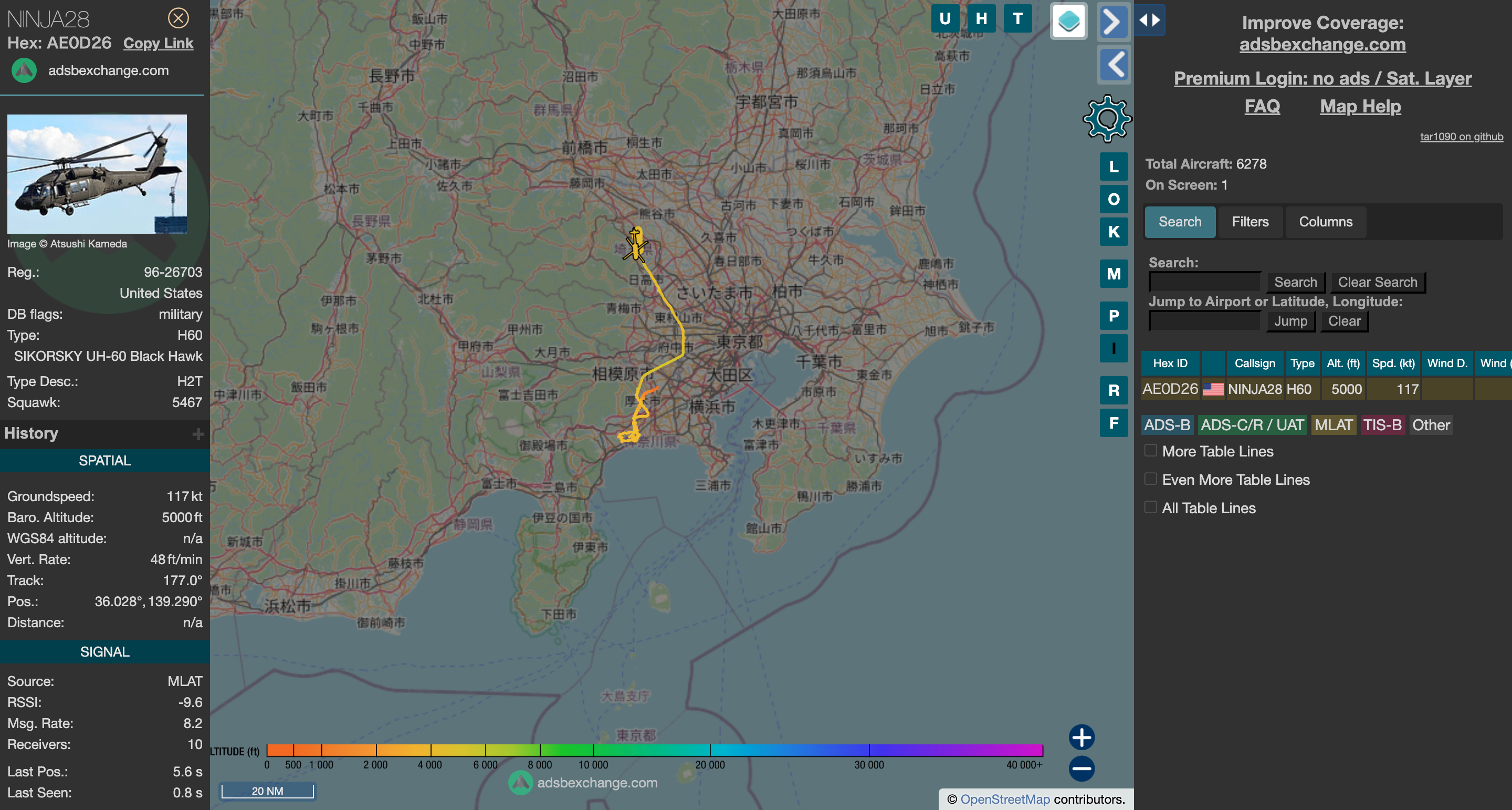Switch to the Filters tab
Screen dimensions: 1512x810
[1249, 222]
